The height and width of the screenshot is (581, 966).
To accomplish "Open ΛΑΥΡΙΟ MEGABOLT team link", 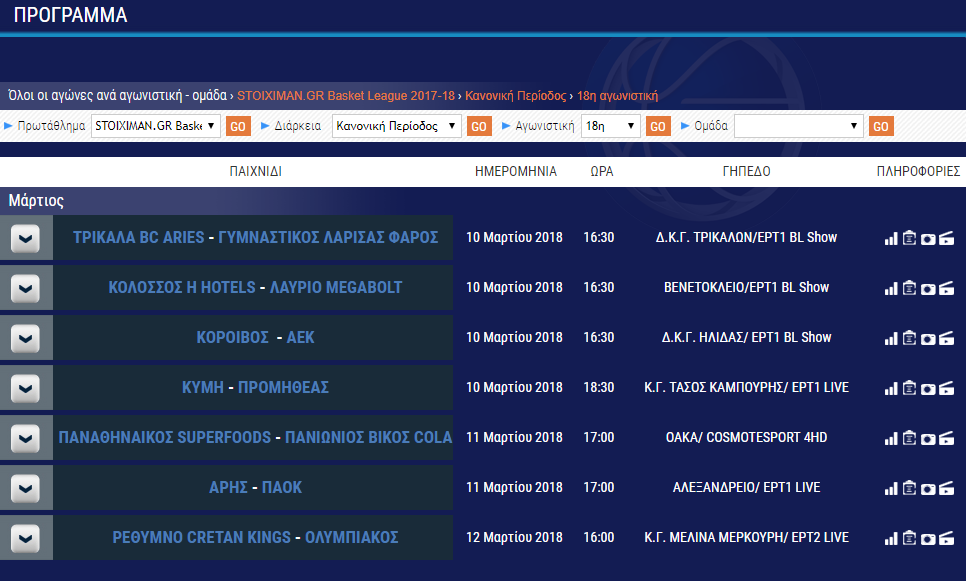I will point(336,287).
